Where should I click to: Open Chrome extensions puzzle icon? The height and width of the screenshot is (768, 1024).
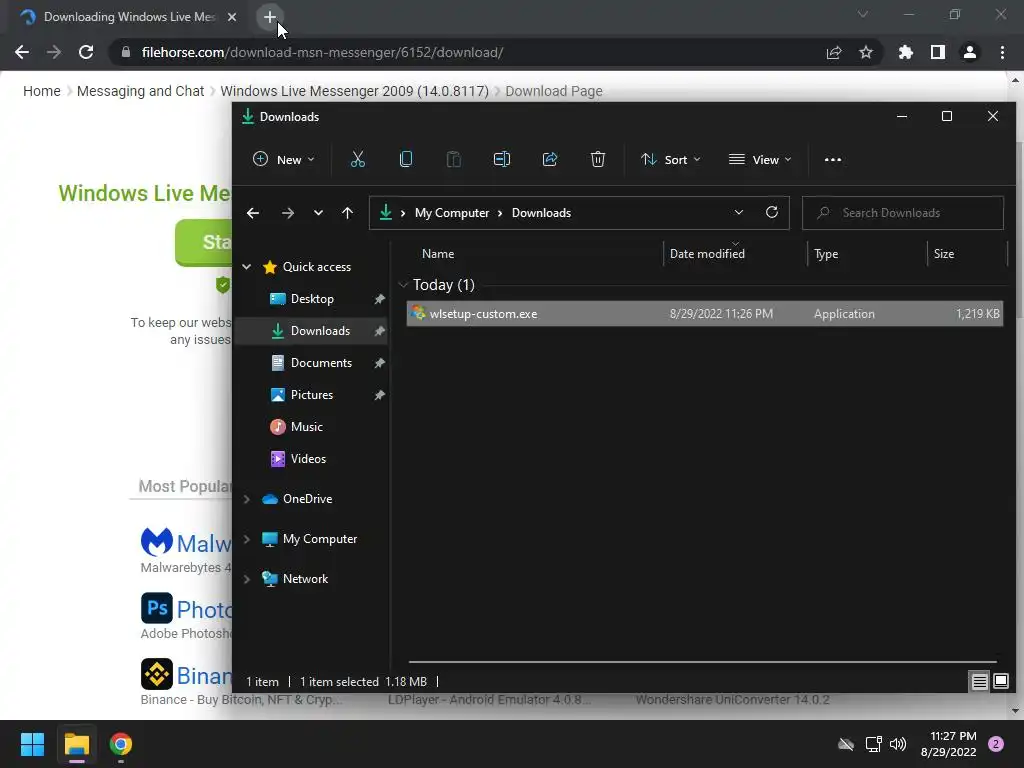coord(906,52)
